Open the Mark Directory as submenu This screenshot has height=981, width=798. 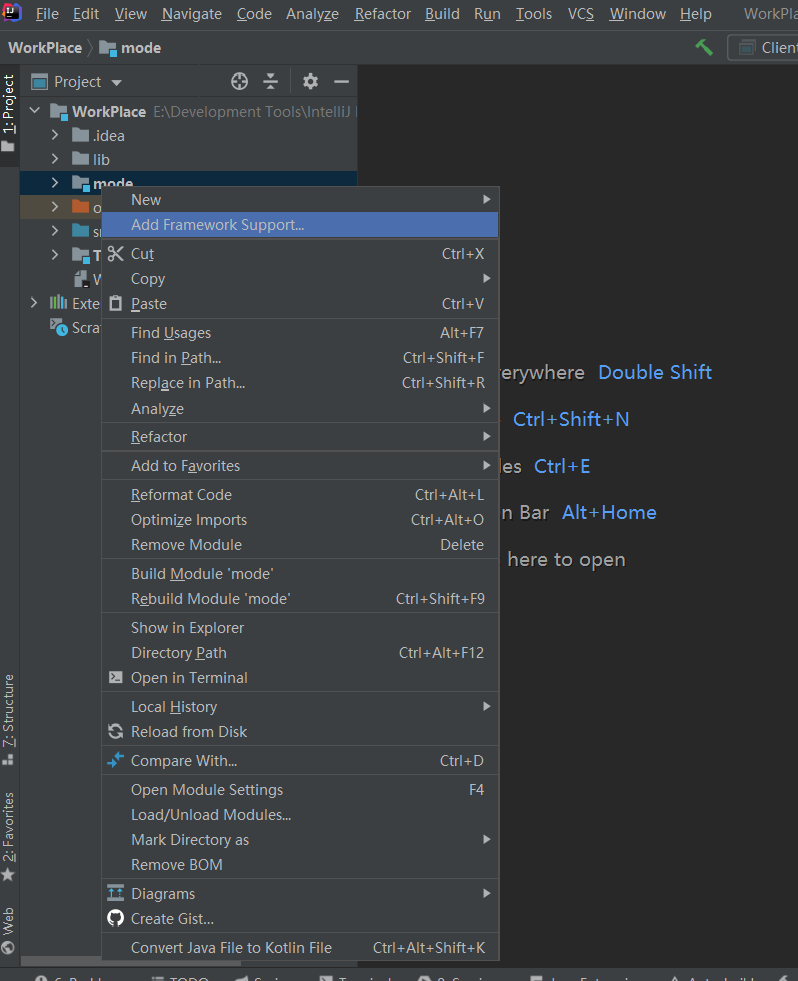coord(300,840)
